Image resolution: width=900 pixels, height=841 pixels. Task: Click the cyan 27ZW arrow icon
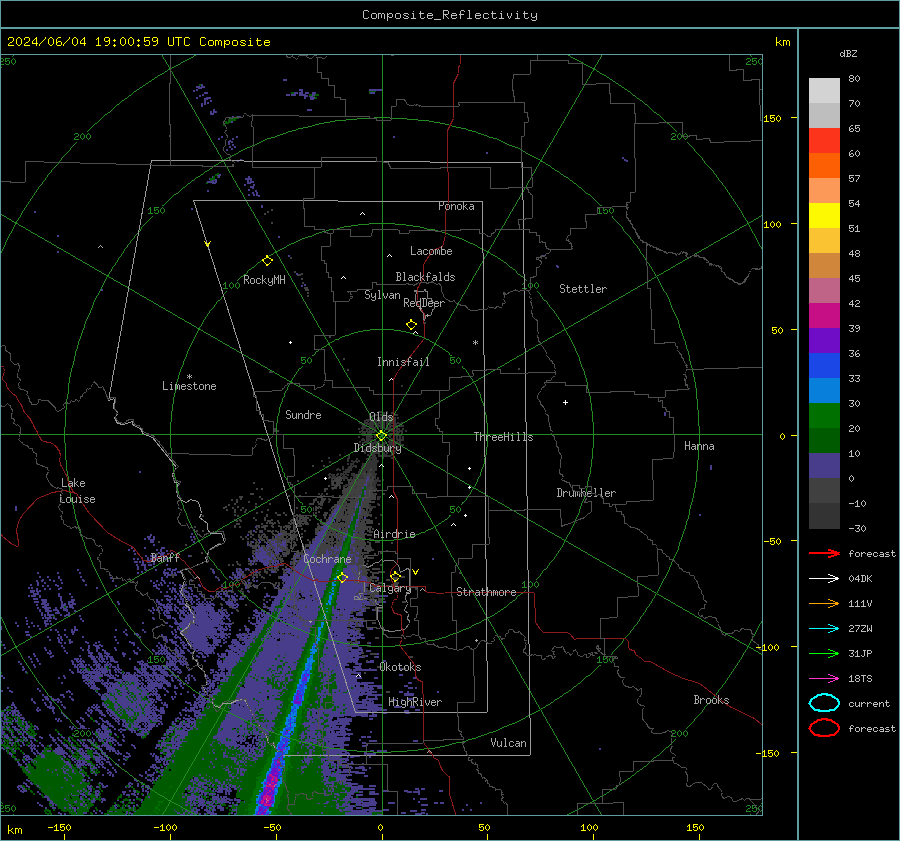point(824,629)
